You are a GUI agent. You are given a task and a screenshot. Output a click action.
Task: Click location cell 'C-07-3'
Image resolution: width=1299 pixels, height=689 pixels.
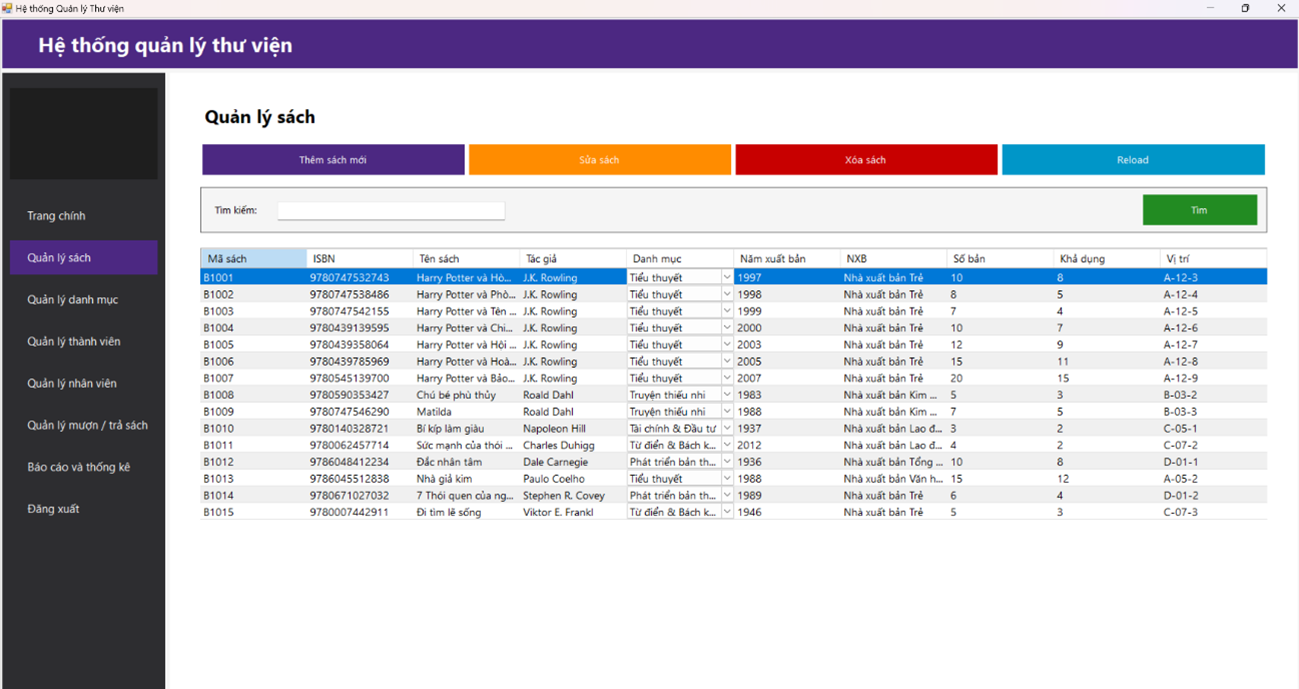coord(1214,512)
